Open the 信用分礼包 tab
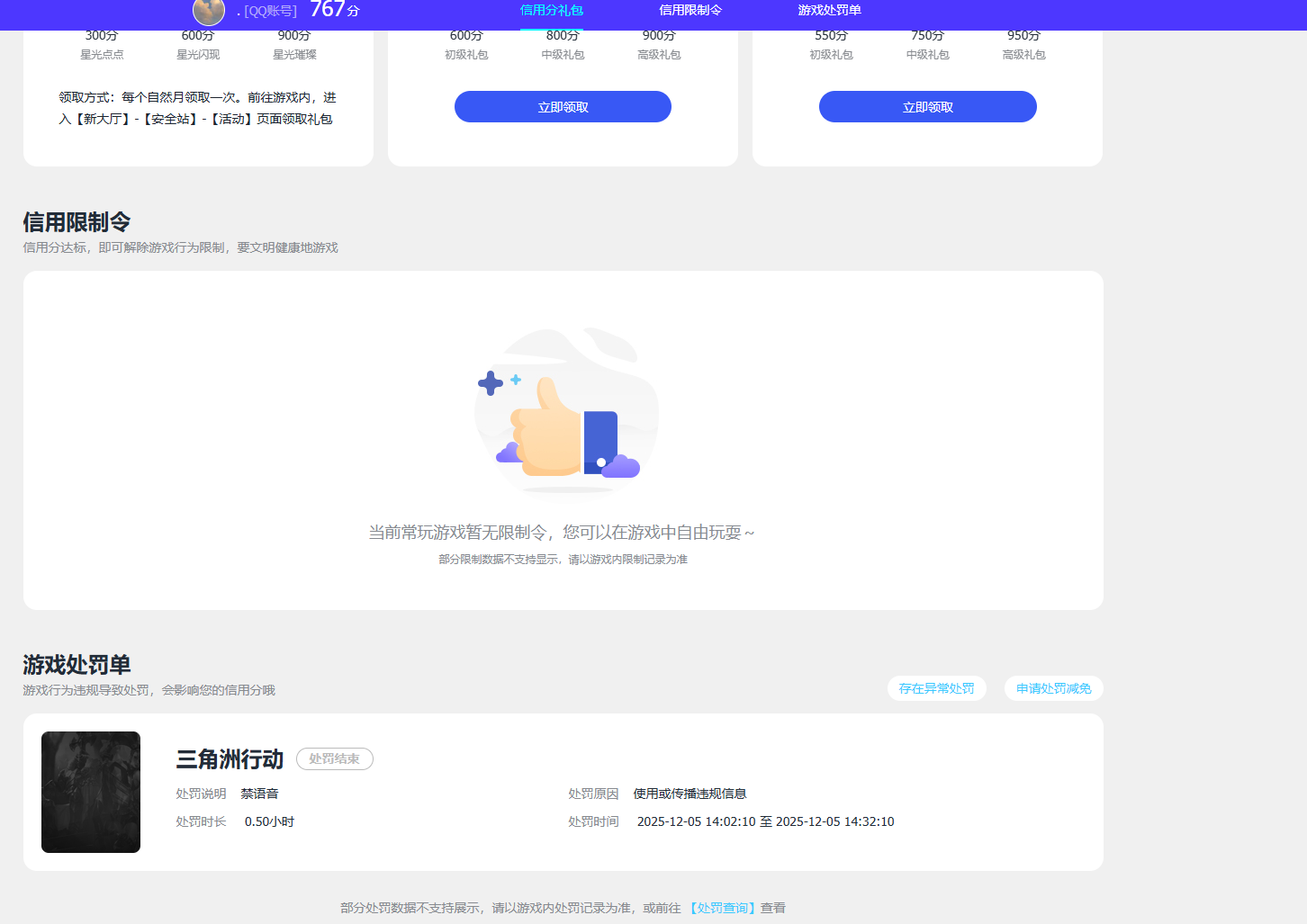The height and width of the screenshot is (924, 1307). click(x=552, y=10)
